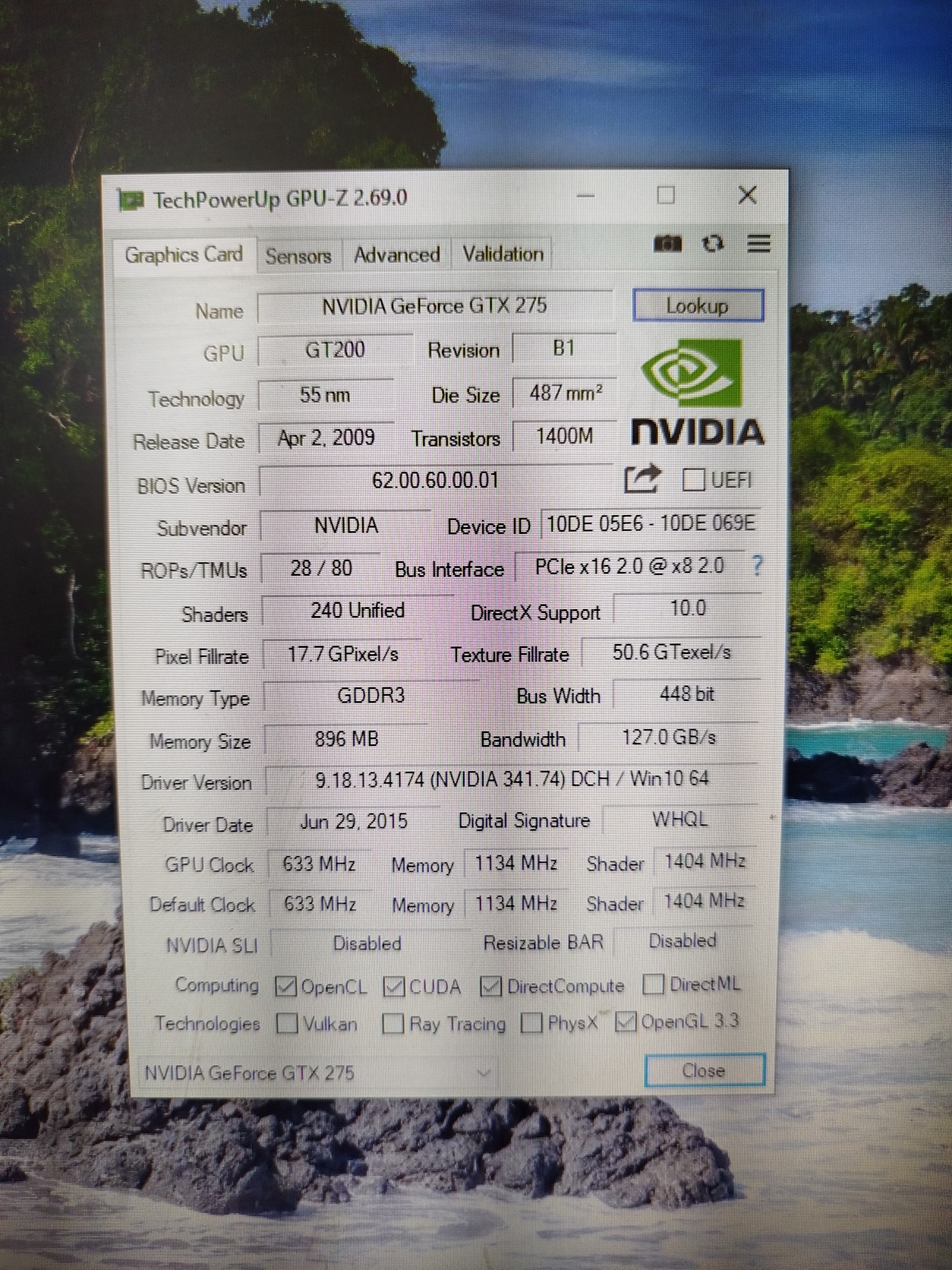Click the Transistors value 1400M
This screenshot has height=1270, width=952.
click(564, 437)
